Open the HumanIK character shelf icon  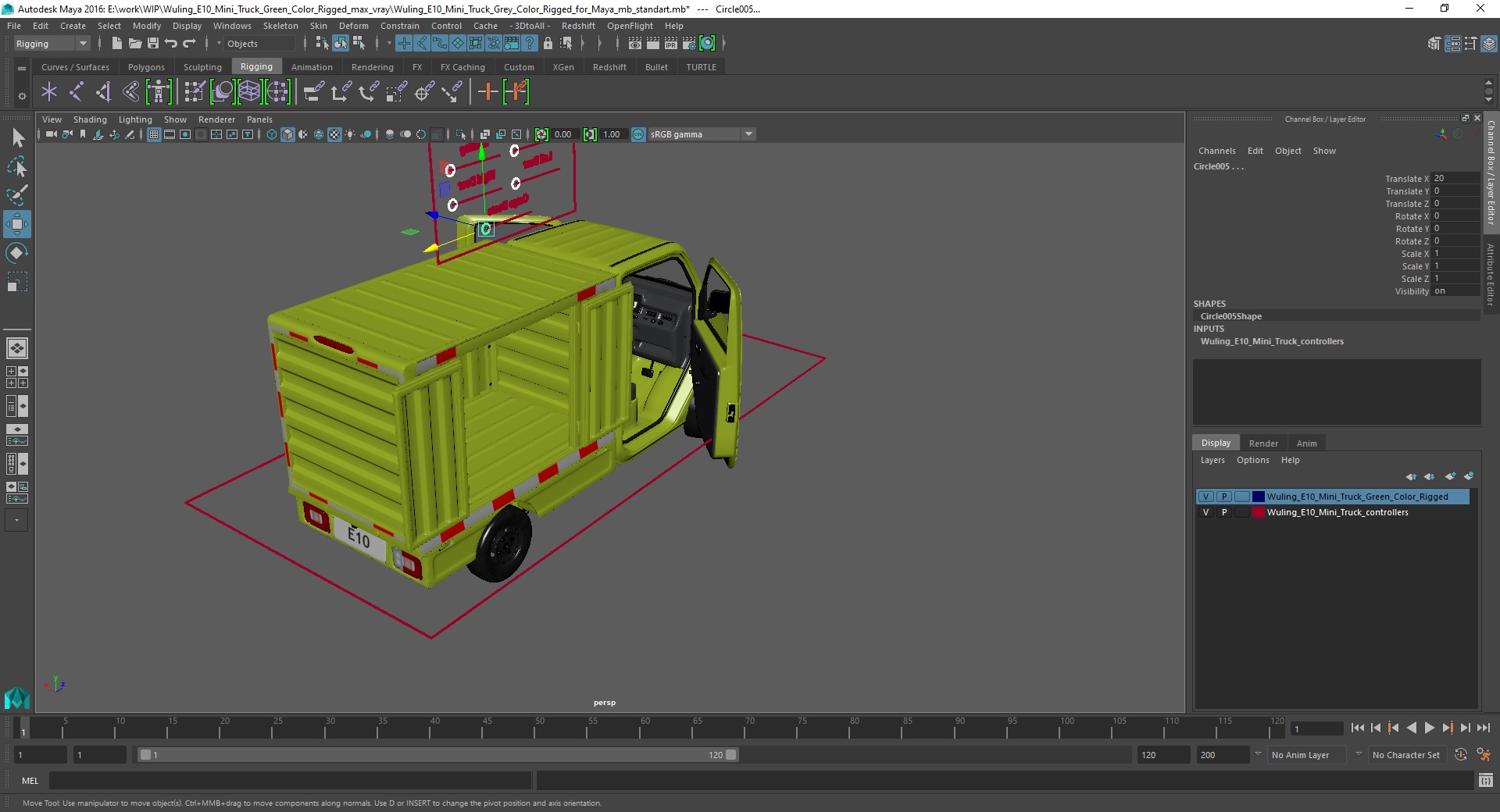159,92
